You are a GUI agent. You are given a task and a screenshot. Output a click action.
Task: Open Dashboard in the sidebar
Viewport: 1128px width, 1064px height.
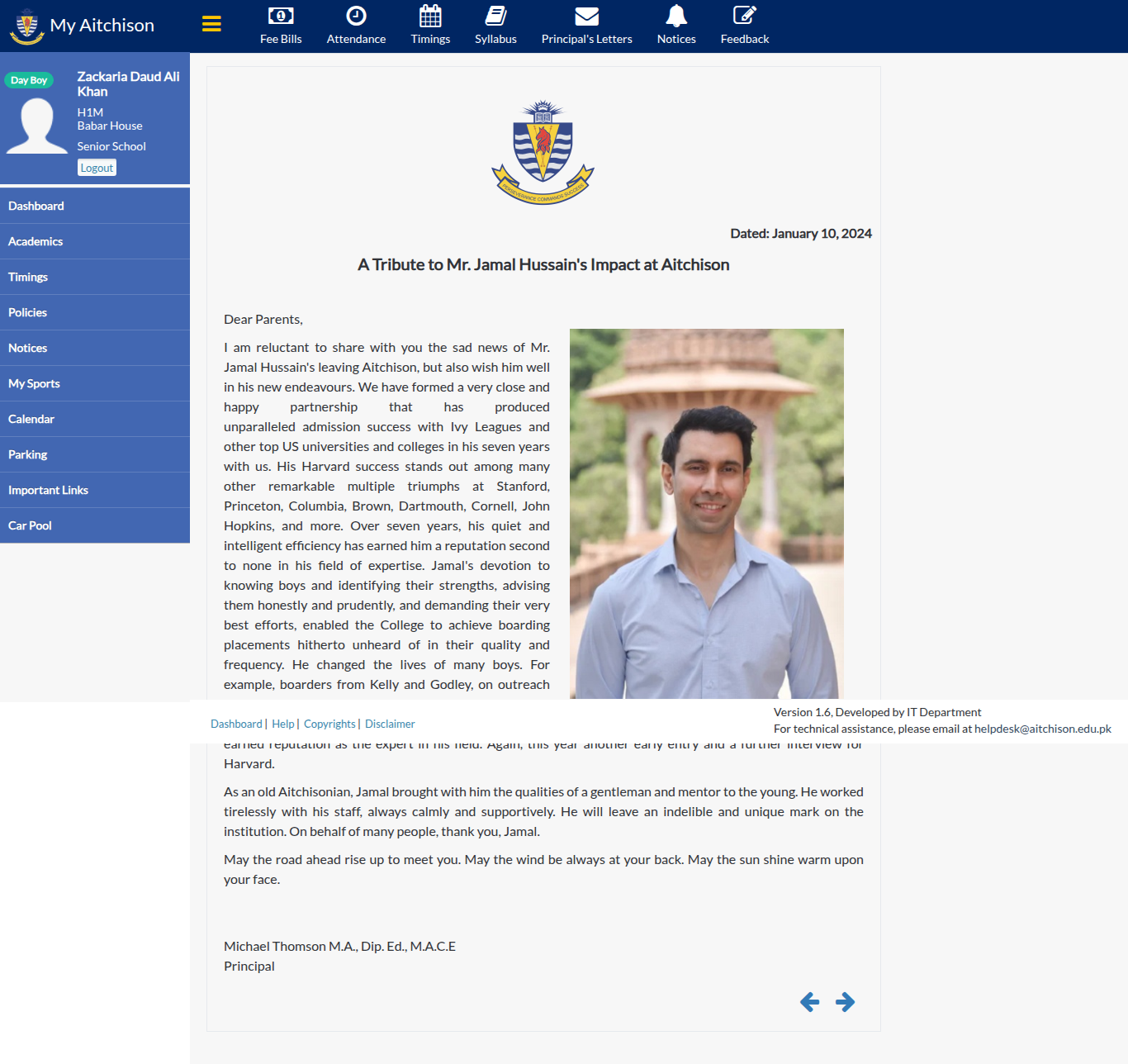click(x=95, y=206)
